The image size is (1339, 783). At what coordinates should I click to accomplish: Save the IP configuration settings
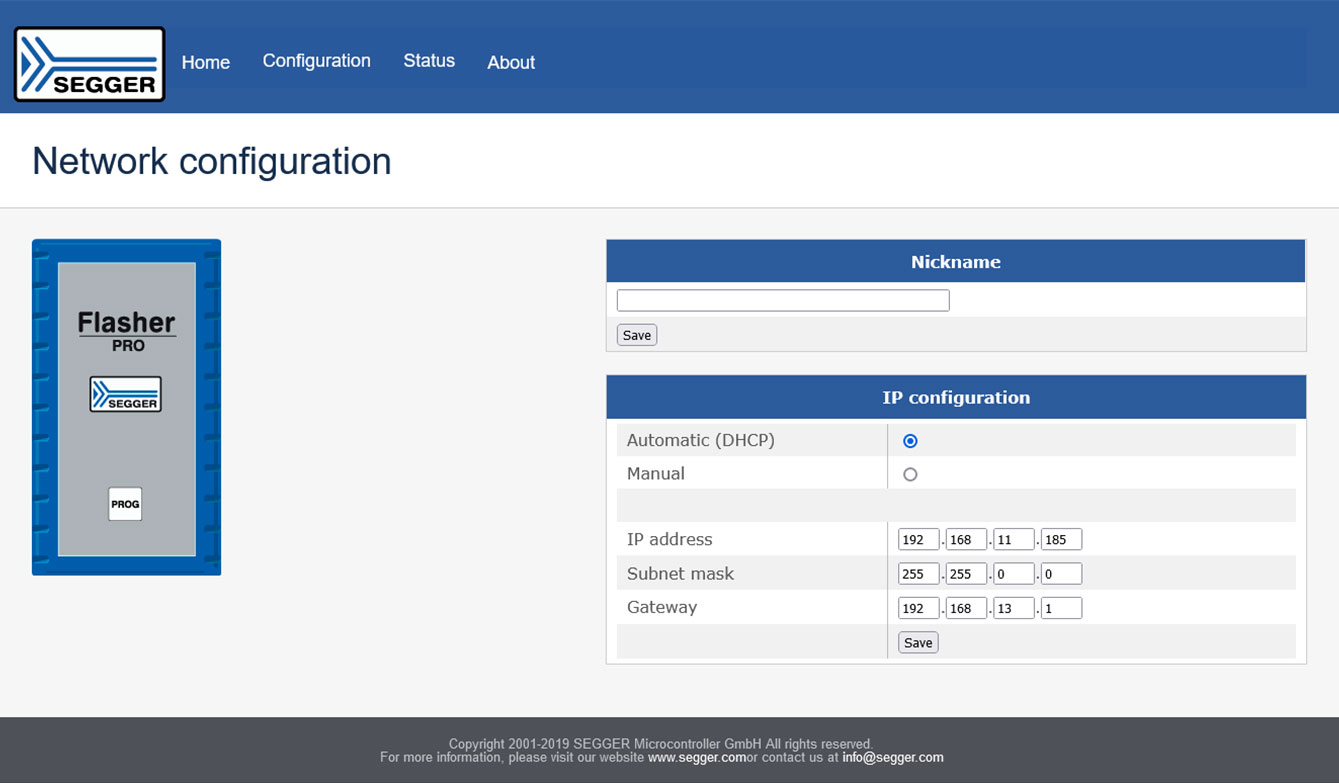tap(917, 642)
